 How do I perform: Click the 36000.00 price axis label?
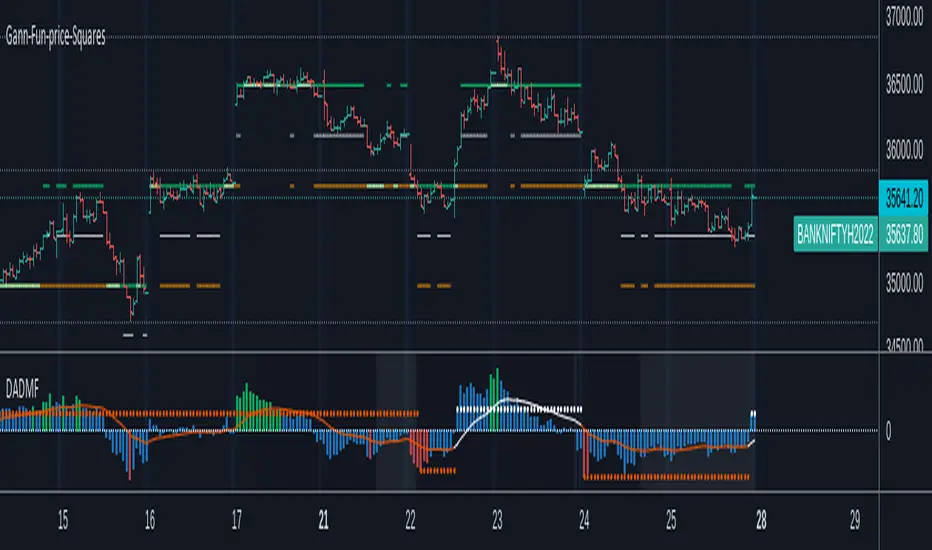(903, 152)
